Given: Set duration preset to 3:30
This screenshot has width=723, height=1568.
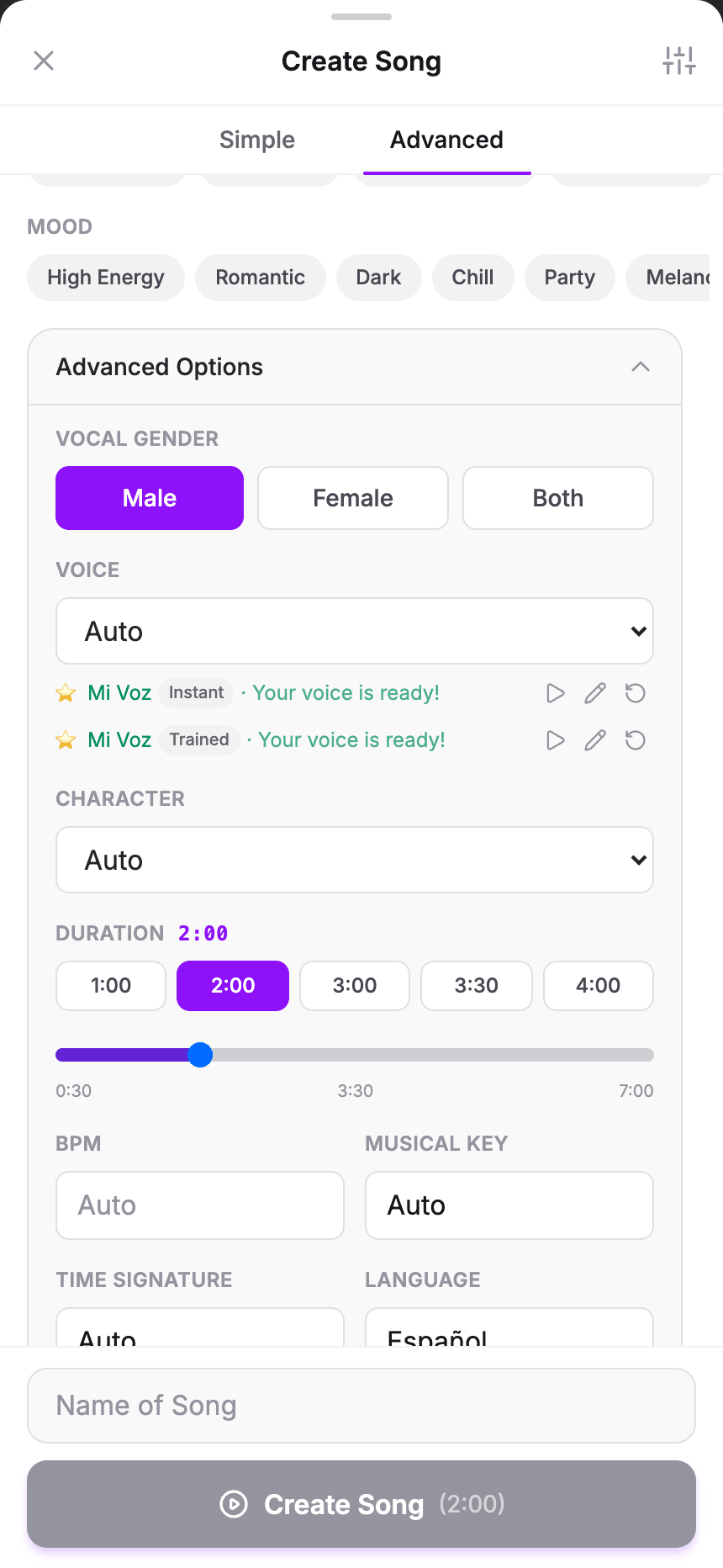Looking at the screenshot, I should coord(477,986).
